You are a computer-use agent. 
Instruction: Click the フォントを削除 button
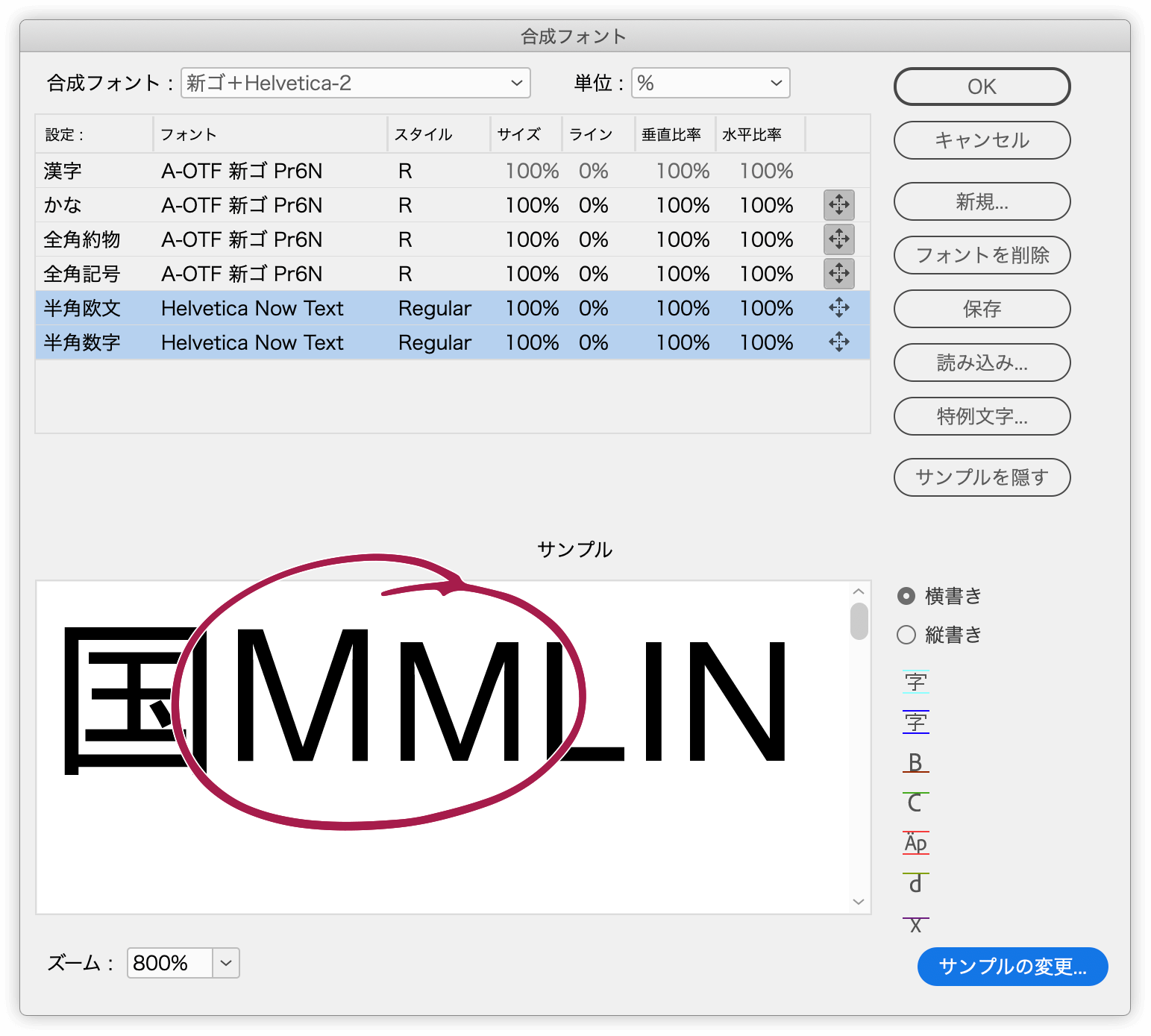pyautogui.click(x=982, y=255)
